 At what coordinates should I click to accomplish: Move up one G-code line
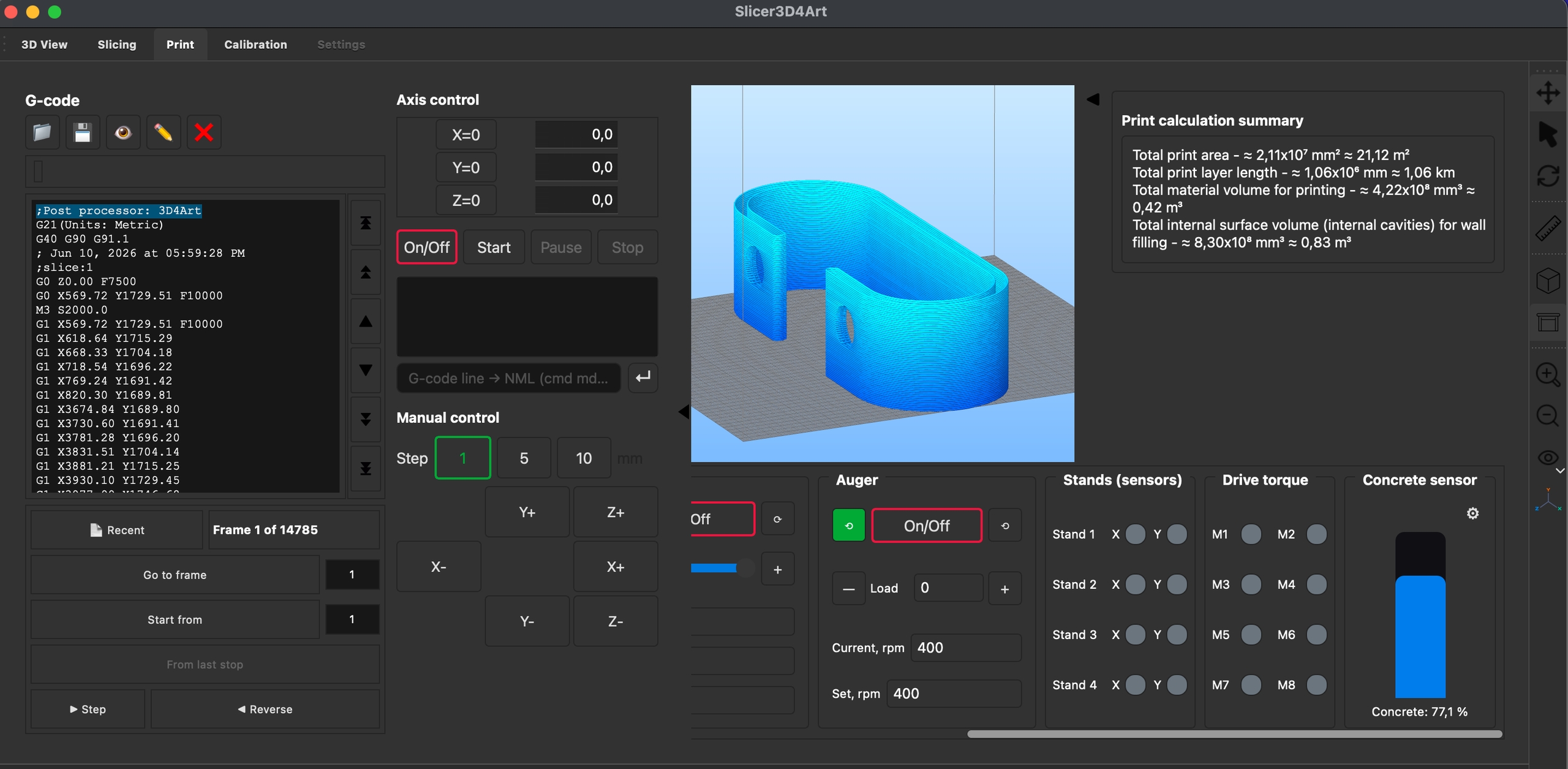click(366, 321)
